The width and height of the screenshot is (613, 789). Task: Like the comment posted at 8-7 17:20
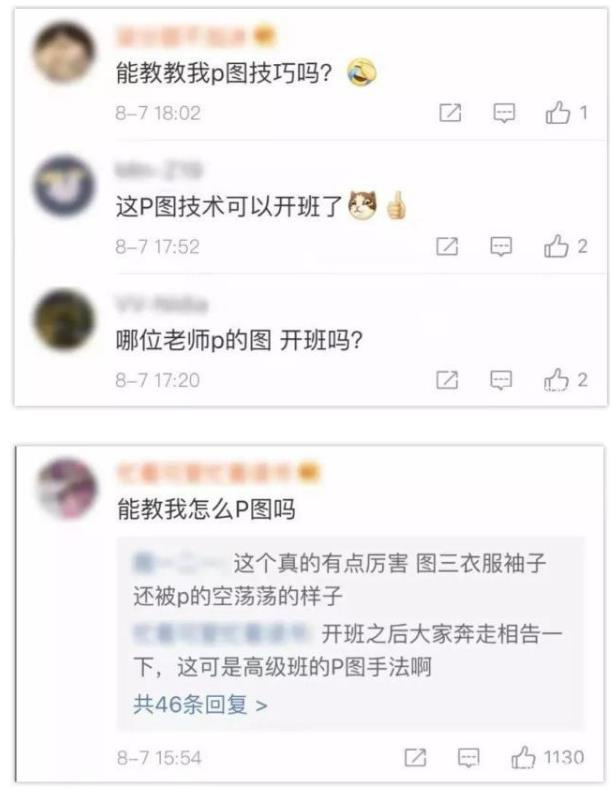click(x=556, y=379)
